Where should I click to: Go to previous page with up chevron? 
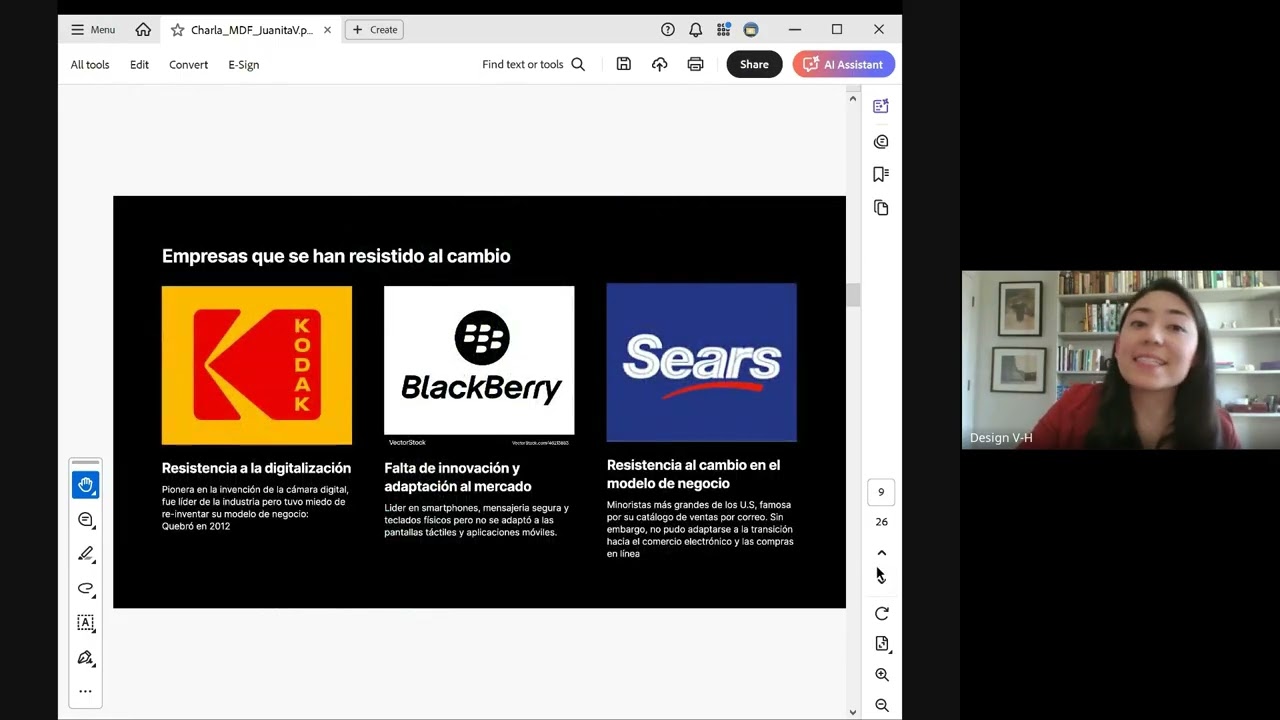point(881,553)
